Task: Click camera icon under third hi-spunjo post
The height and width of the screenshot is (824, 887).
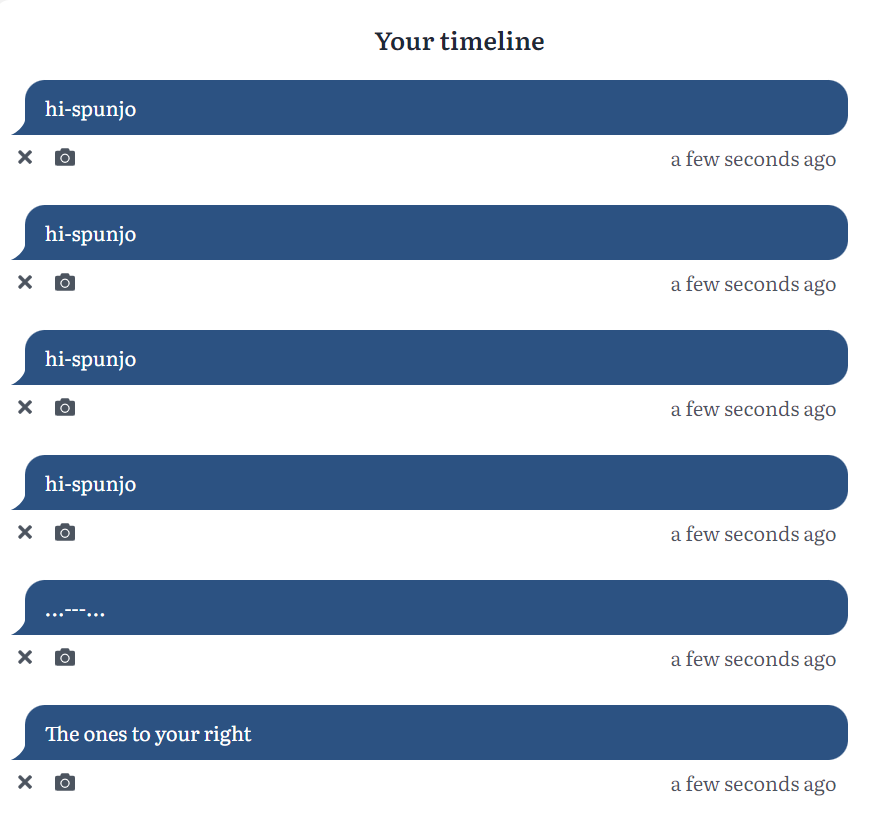Action: pos(65,407)
